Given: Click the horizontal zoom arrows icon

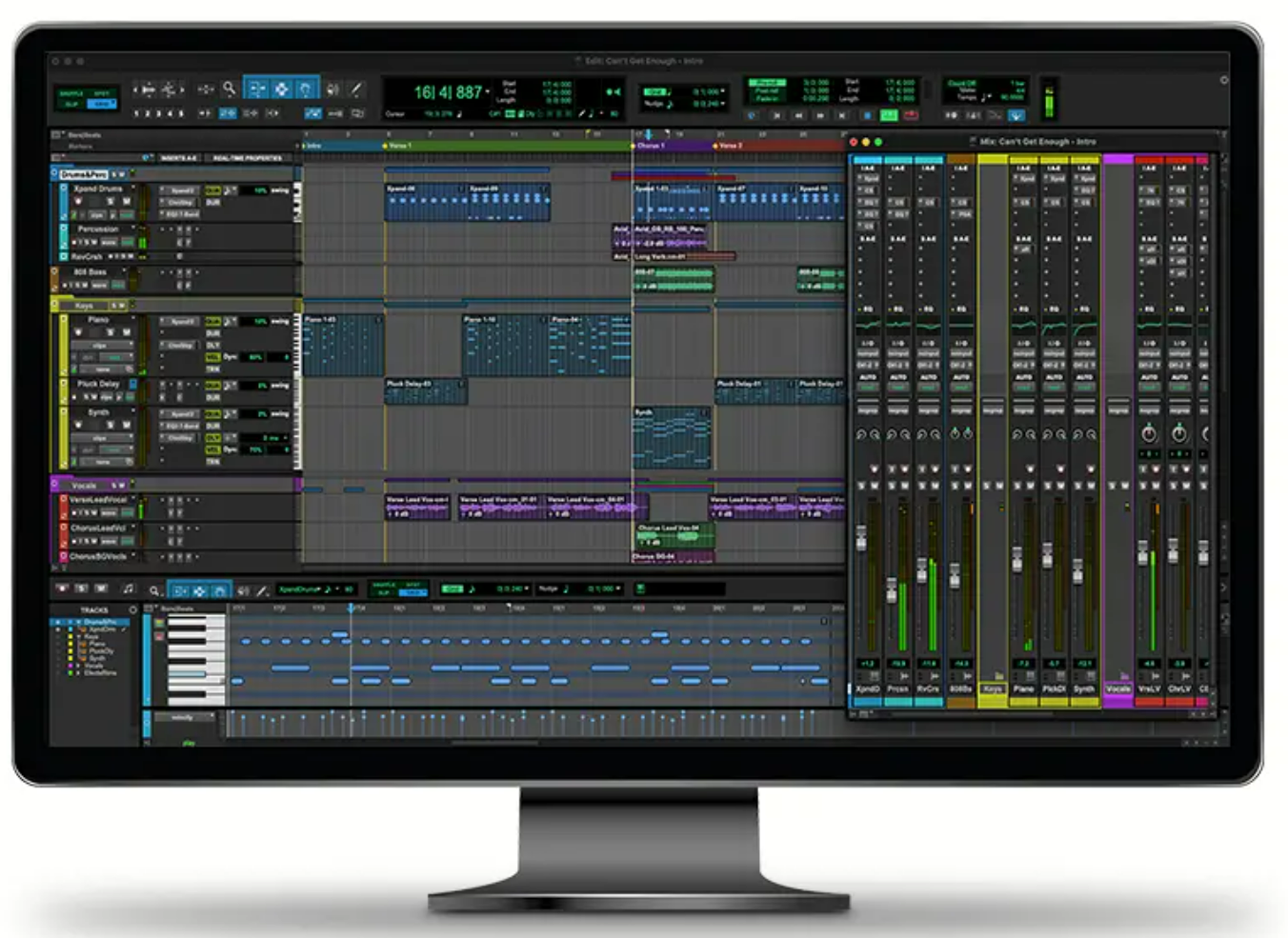Looking at the screenshot, I should click(206, 89).
